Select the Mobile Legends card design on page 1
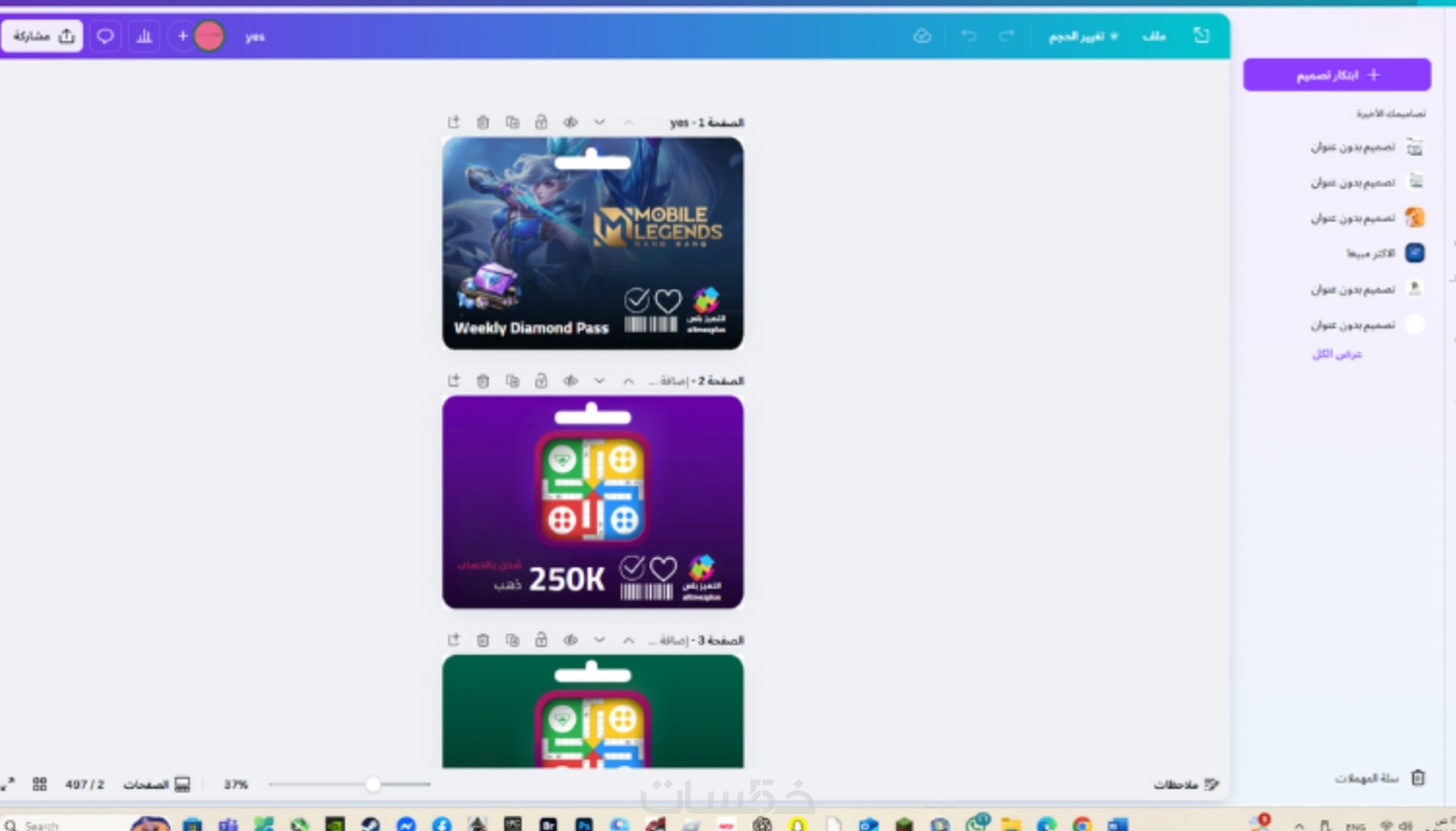This screenshot has height=831, width=1456. (x=593, y=243)
